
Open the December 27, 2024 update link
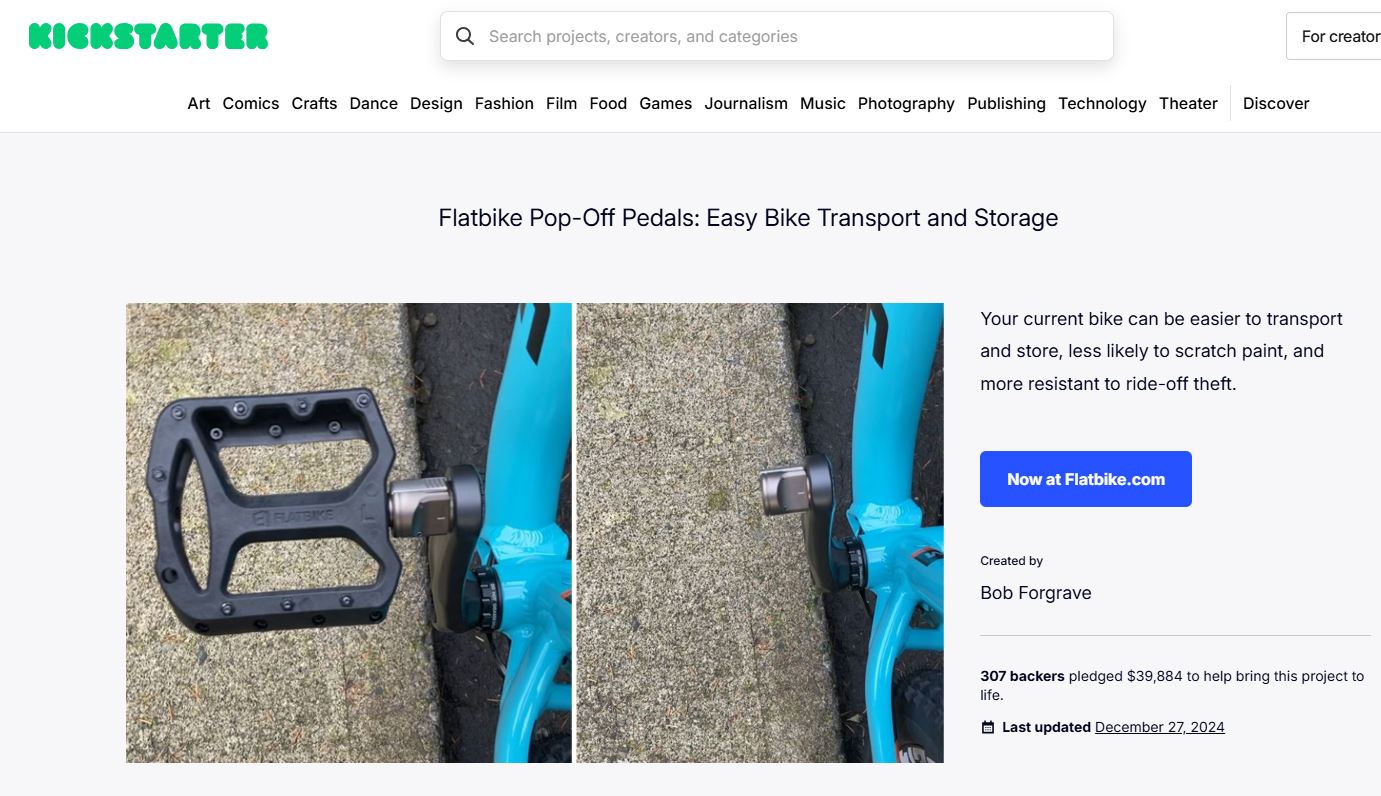tap(1159, 728)
